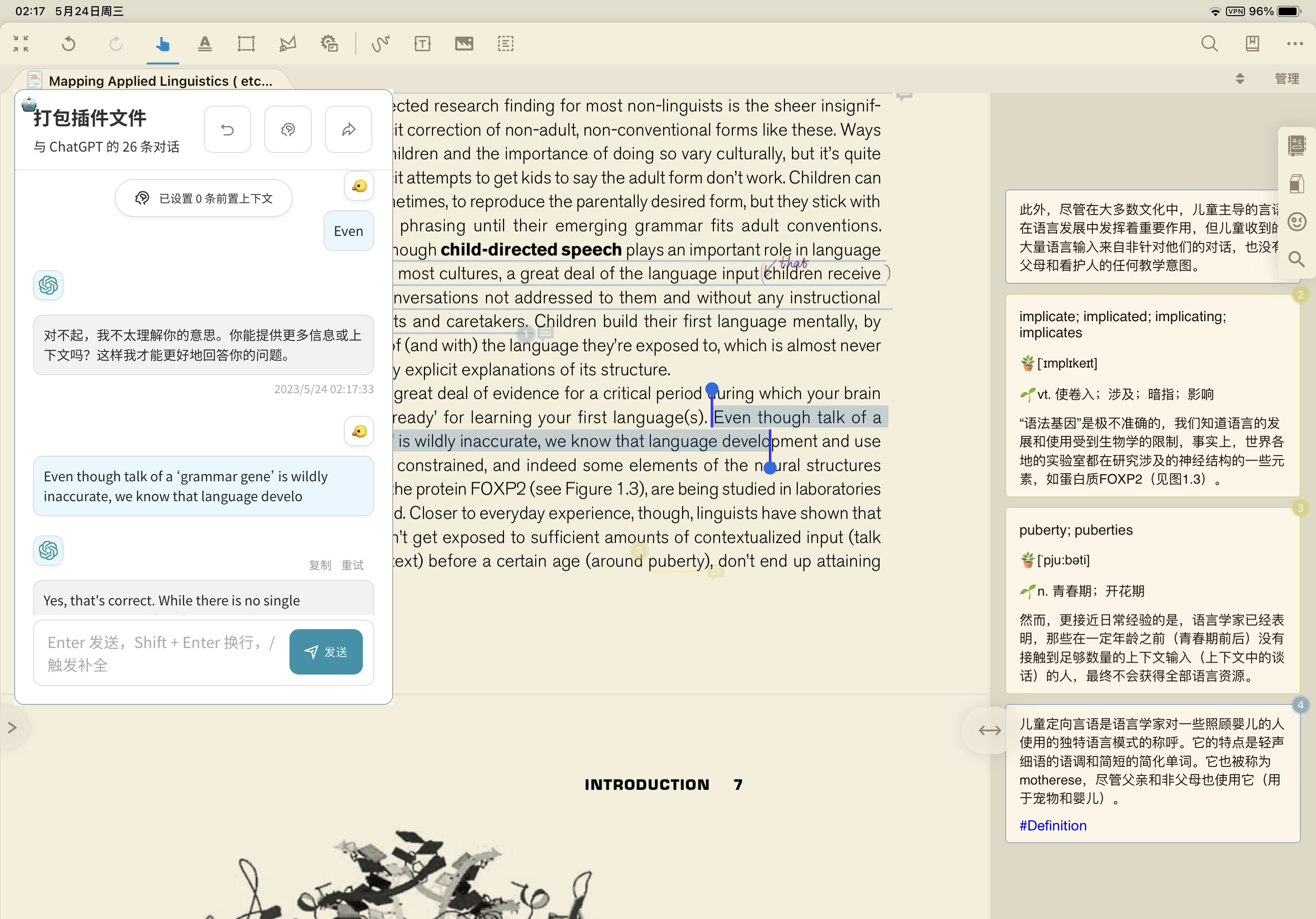Open the more options ellipsis menu
This screenshot has height=919, width=1316.
pos(1295,44)
